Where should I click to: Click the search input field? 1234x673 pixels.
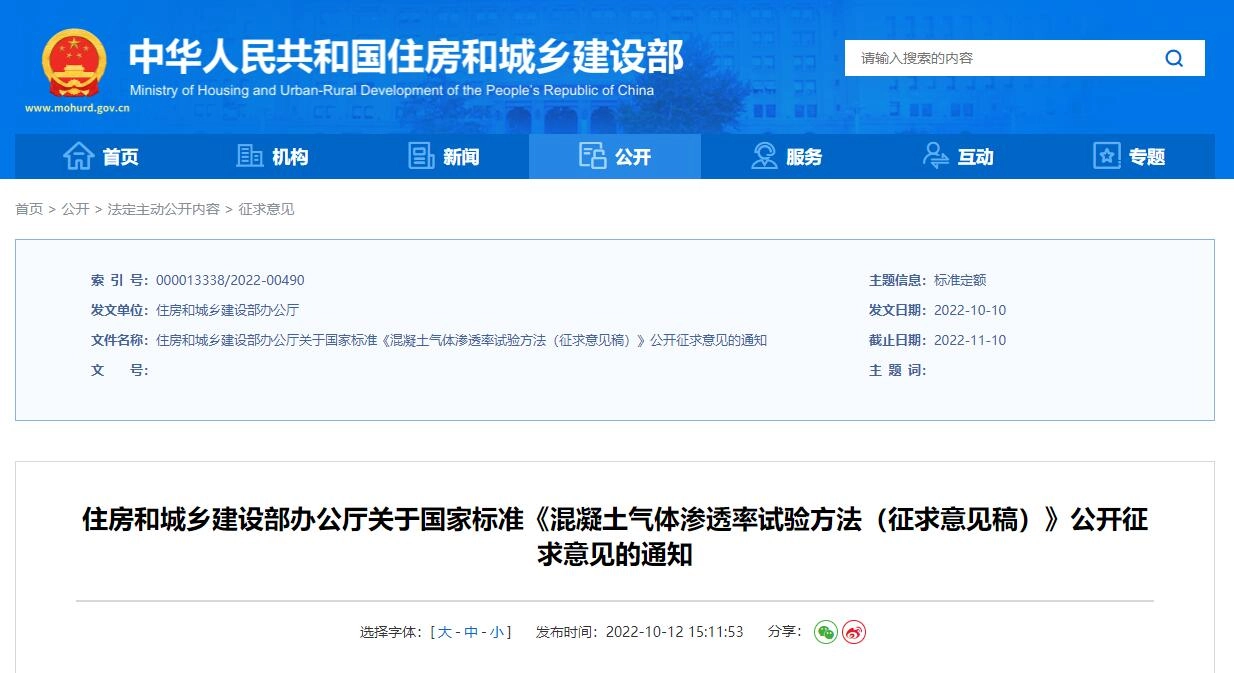click(x=1000, y=58)
